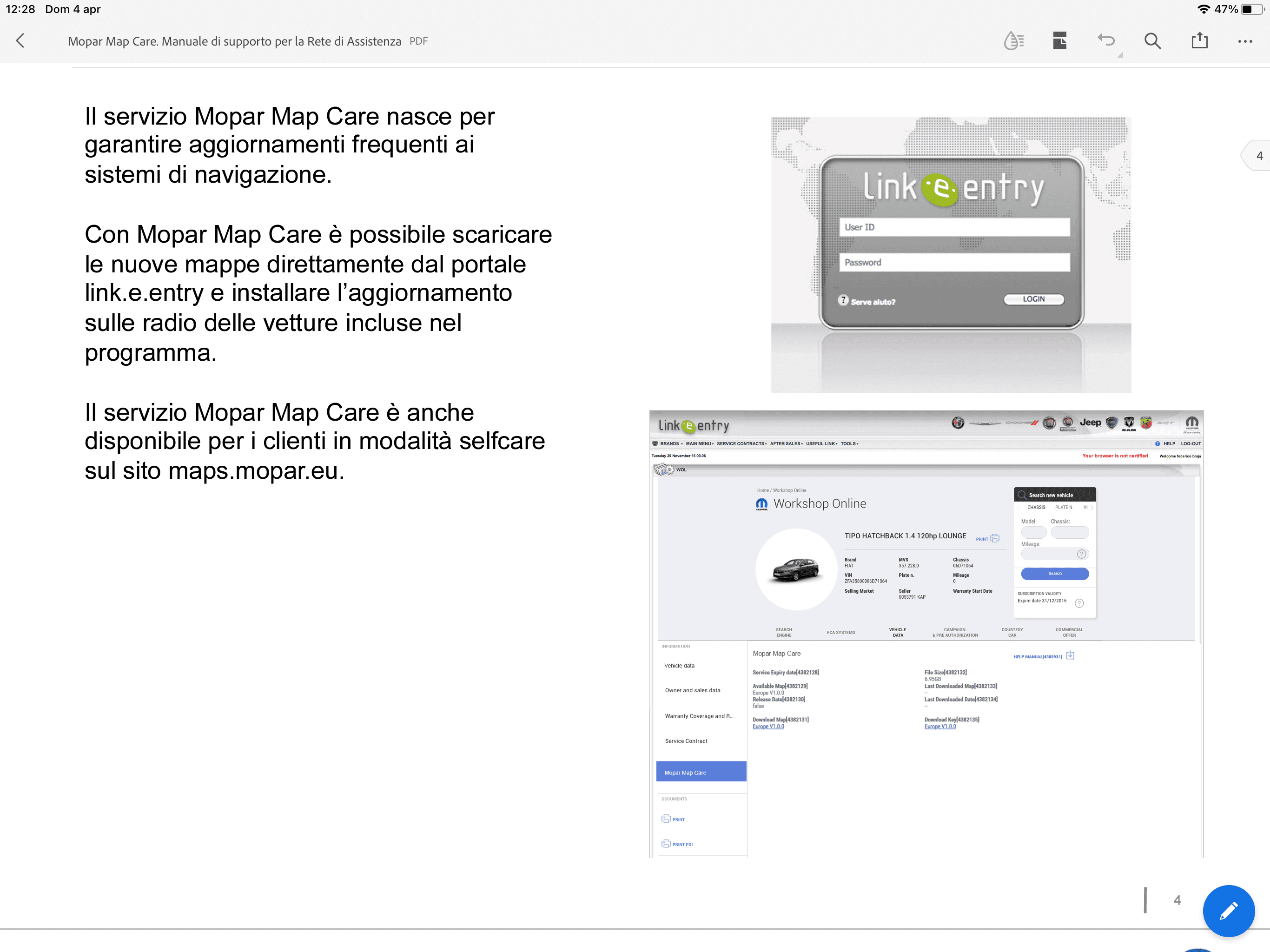Click the Mopar logo at the header's right end
The height and width of the screenshot is (952, 1270).
click(x=1192, y=424)
